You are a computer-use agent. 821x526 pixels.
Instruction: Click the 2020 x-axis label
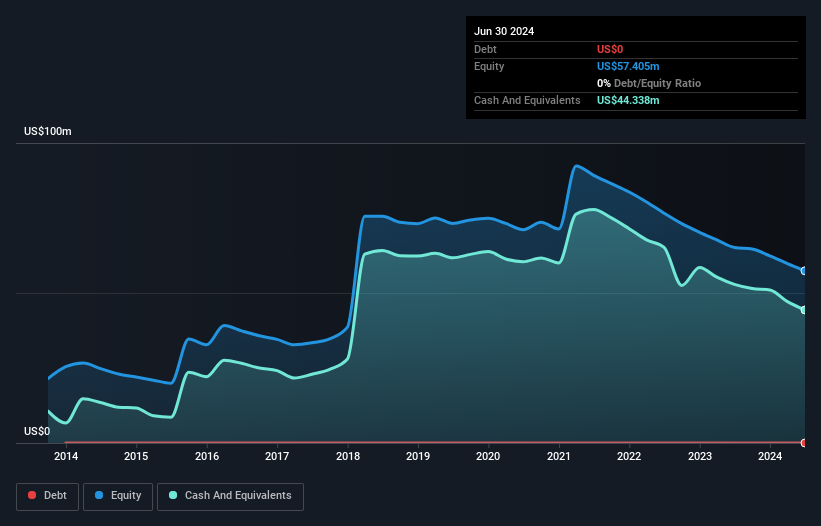click(488, 456)
